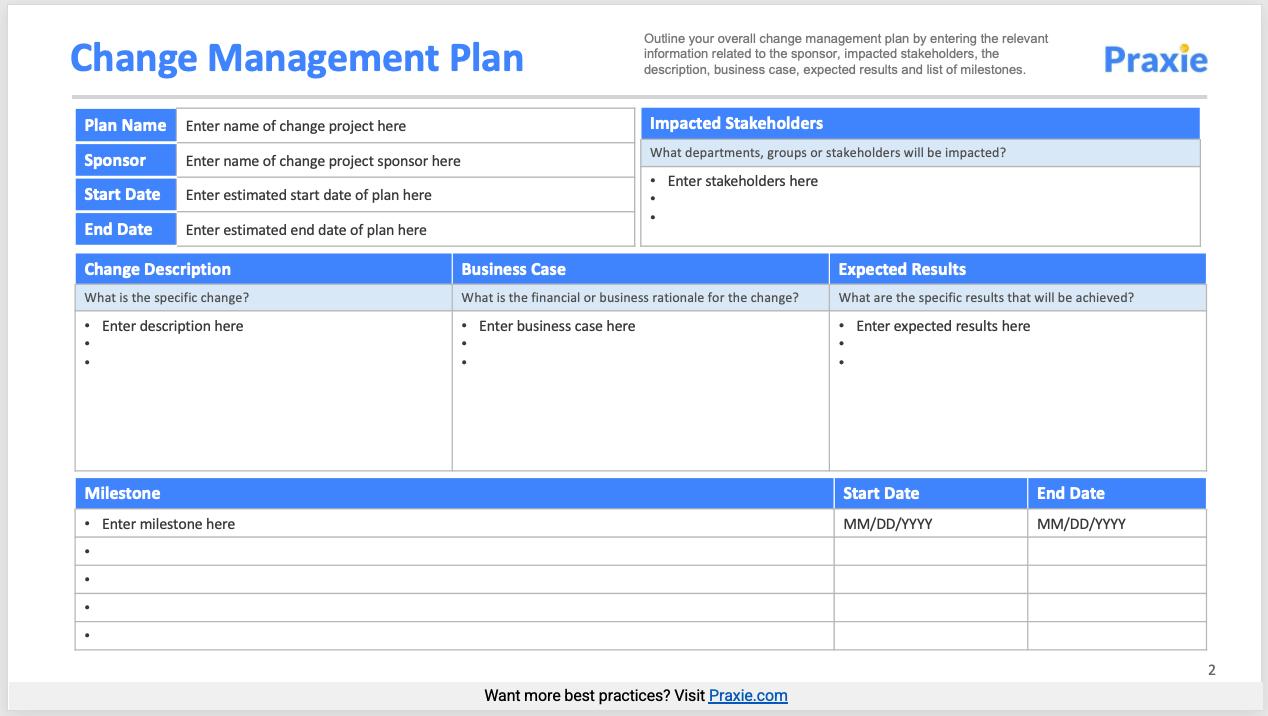The width and height of the screenshot is (1268, 716).
Task: Select the 'Enter estimated start date of plan here' field
Action: coord(405,195)
